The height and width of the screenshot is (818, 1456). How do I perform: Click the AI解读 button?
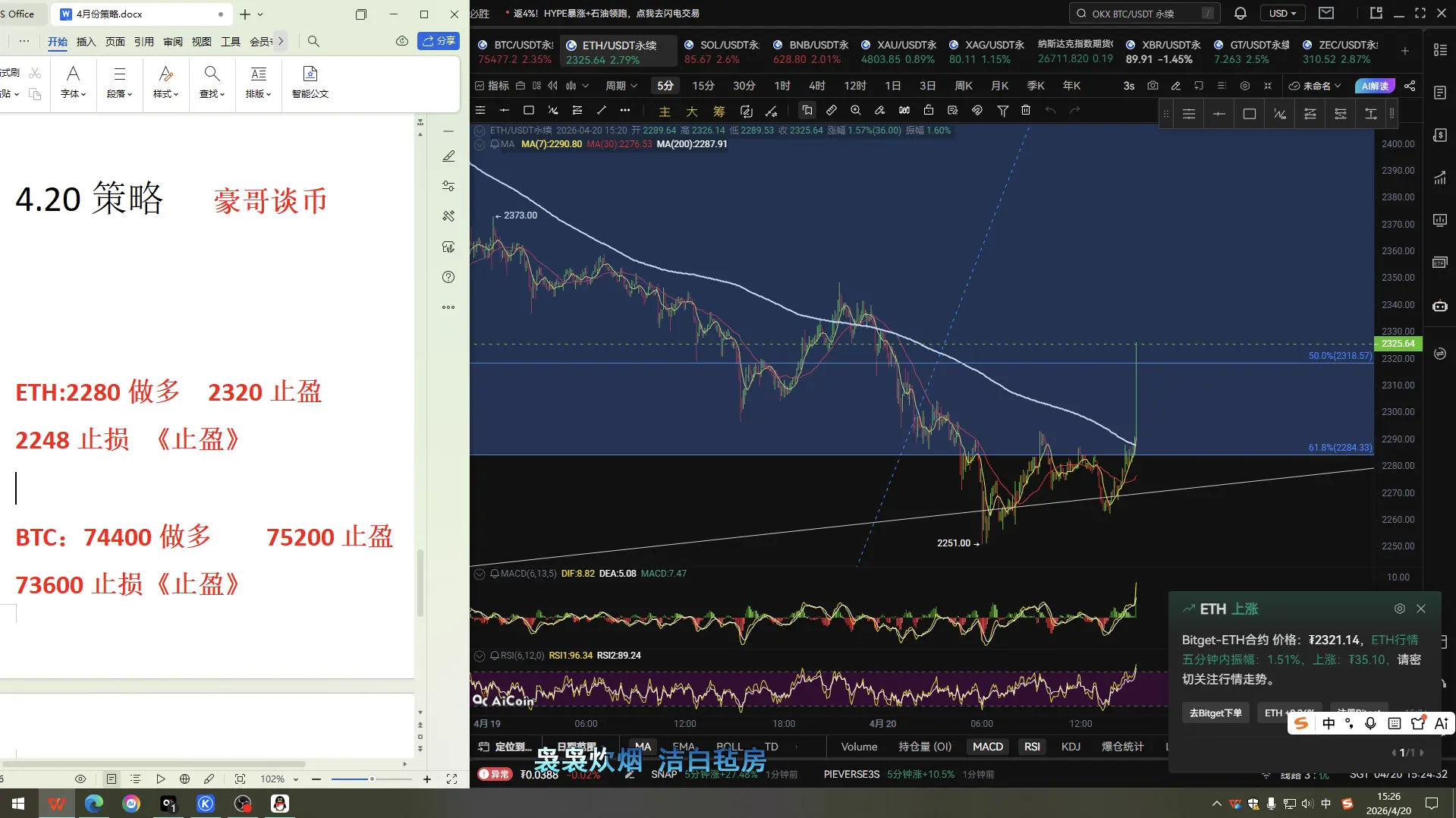(1375, 86)
